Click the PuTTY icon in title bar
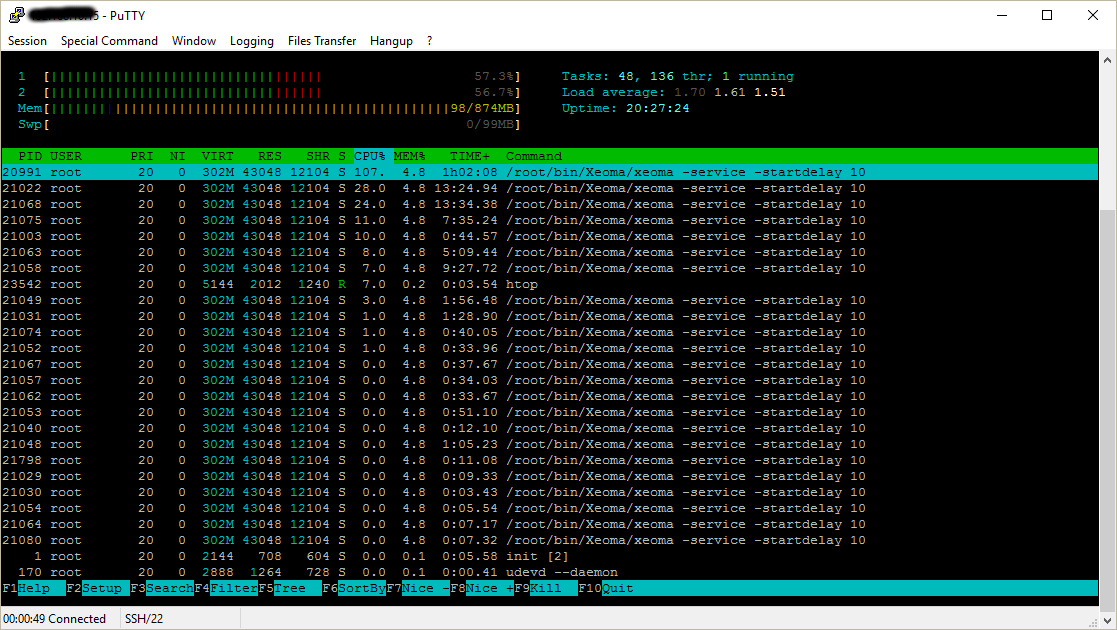The height and width of the screenshot is (630, 1117). 16,15
